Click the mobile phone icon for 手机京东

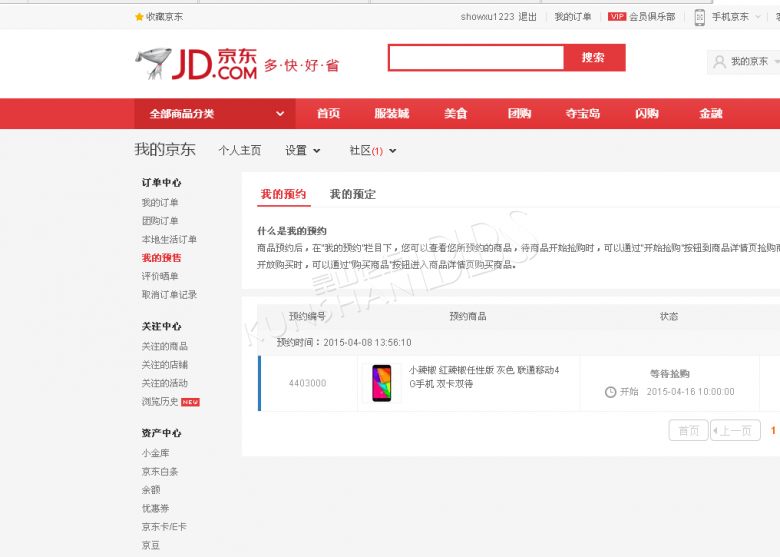(x=699, y=17)
